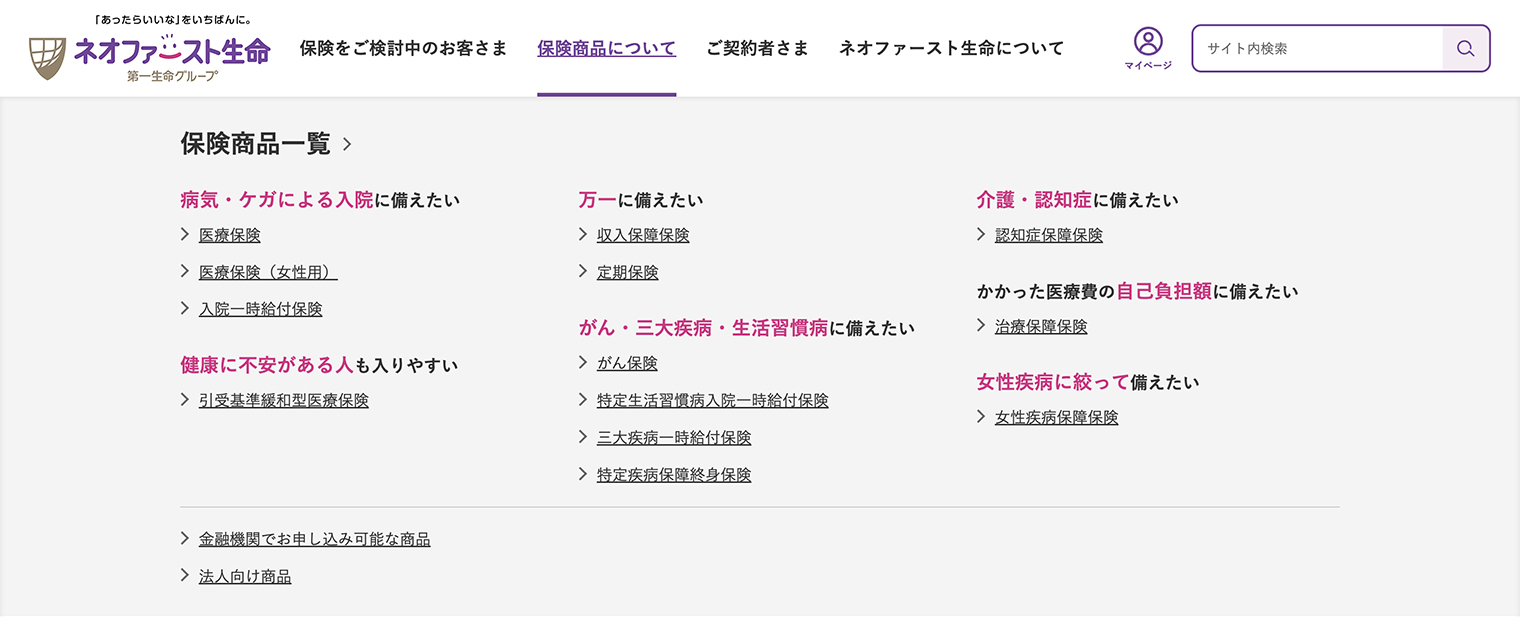Click the chevron beside 保険商品一覧
1520x617 pixels.
click(x=347, y=145)
